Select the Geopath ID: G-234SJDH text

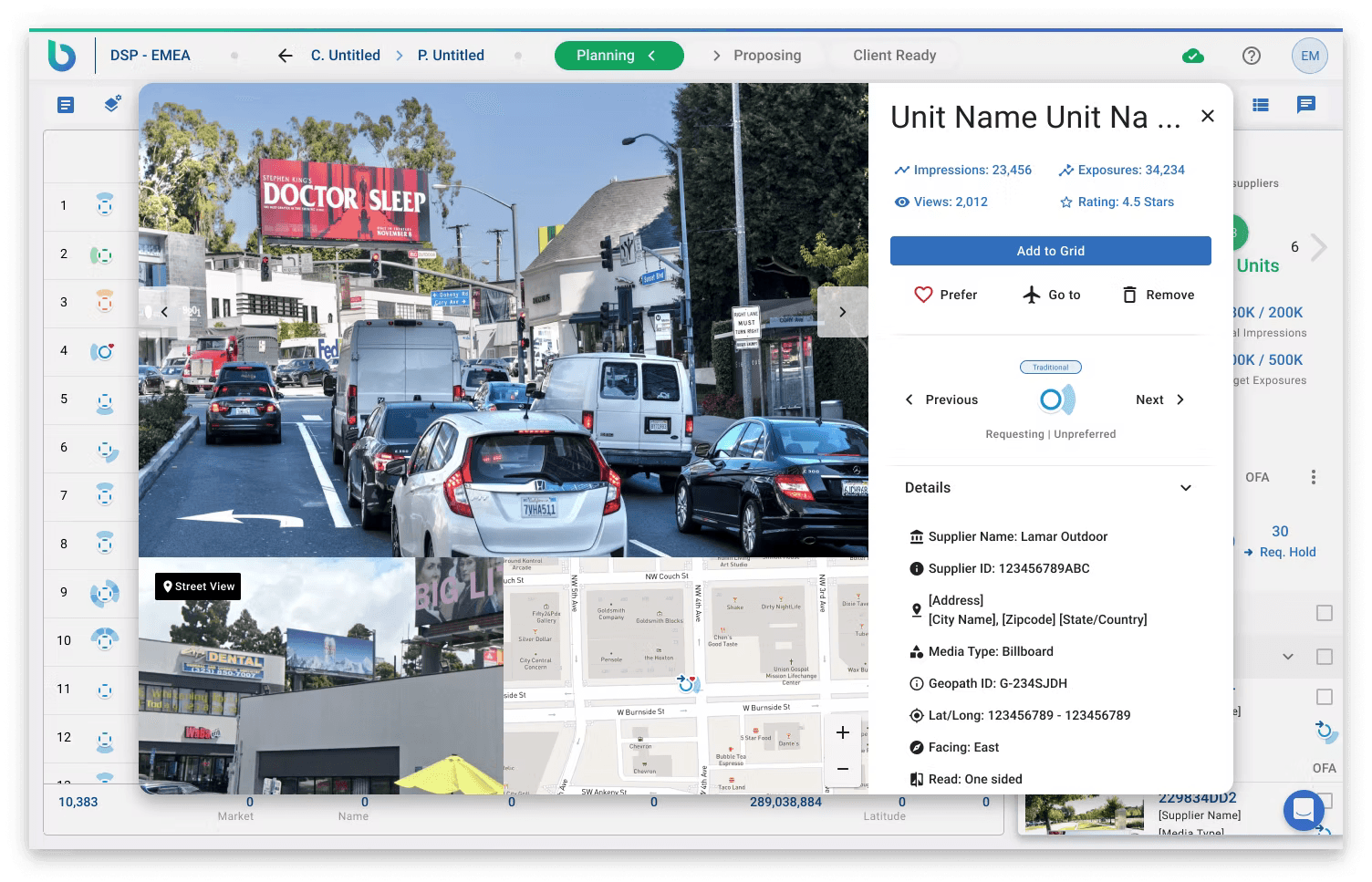click(x=998, y=683)
